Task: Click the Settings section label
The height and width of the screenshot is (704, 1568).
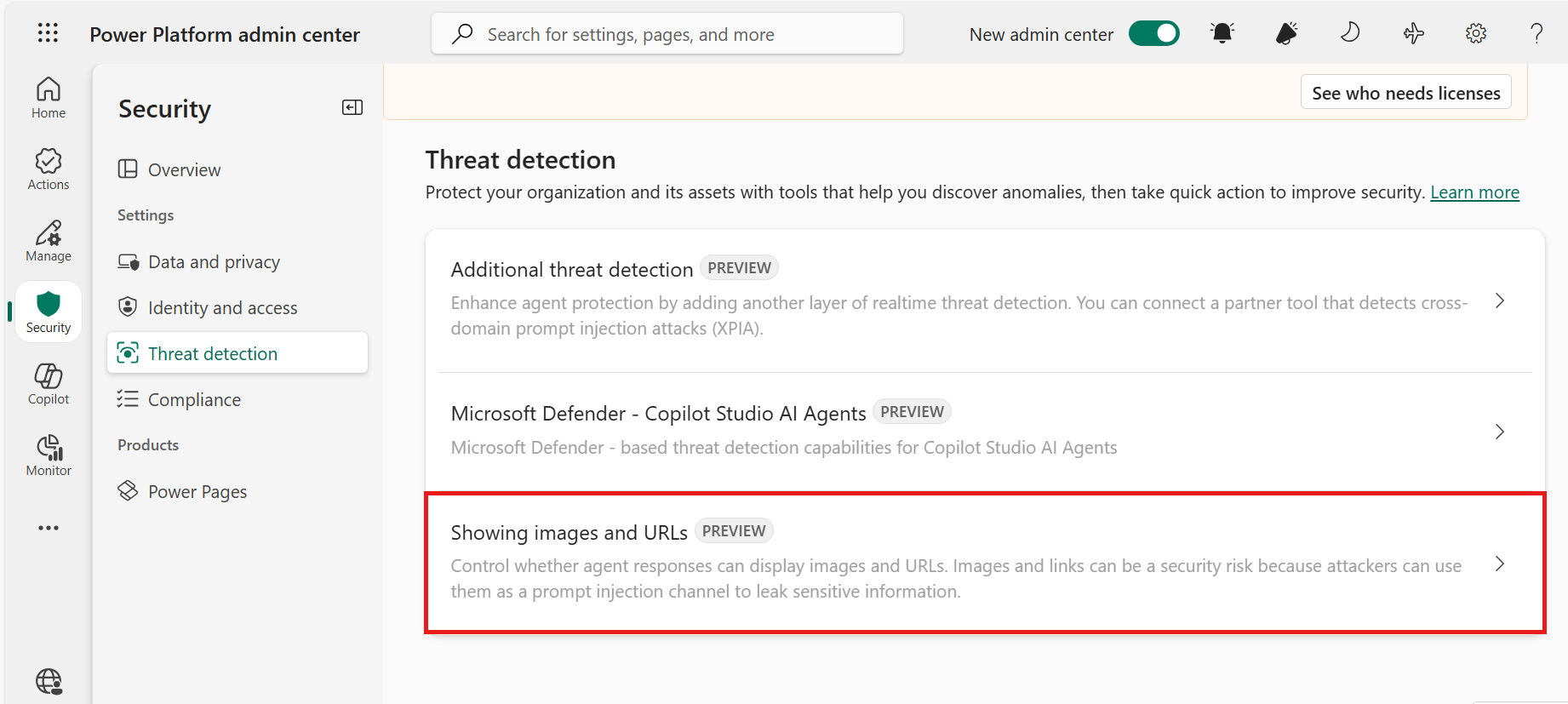Action: pyautogui.click(x=146, y=215)
